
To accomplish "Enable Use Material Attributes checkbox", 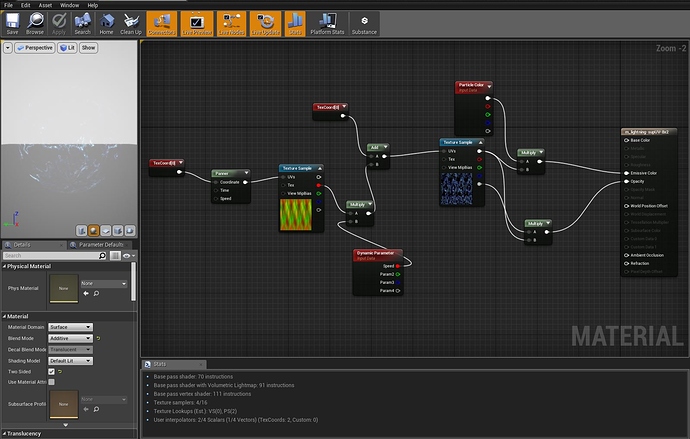I will 51,382.
